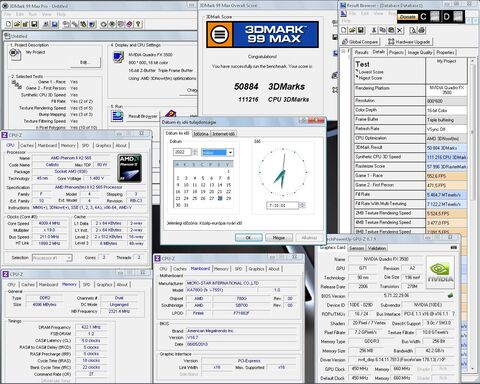Click OK in the date and time dialog
480x384 pixels.
point(248,238)
